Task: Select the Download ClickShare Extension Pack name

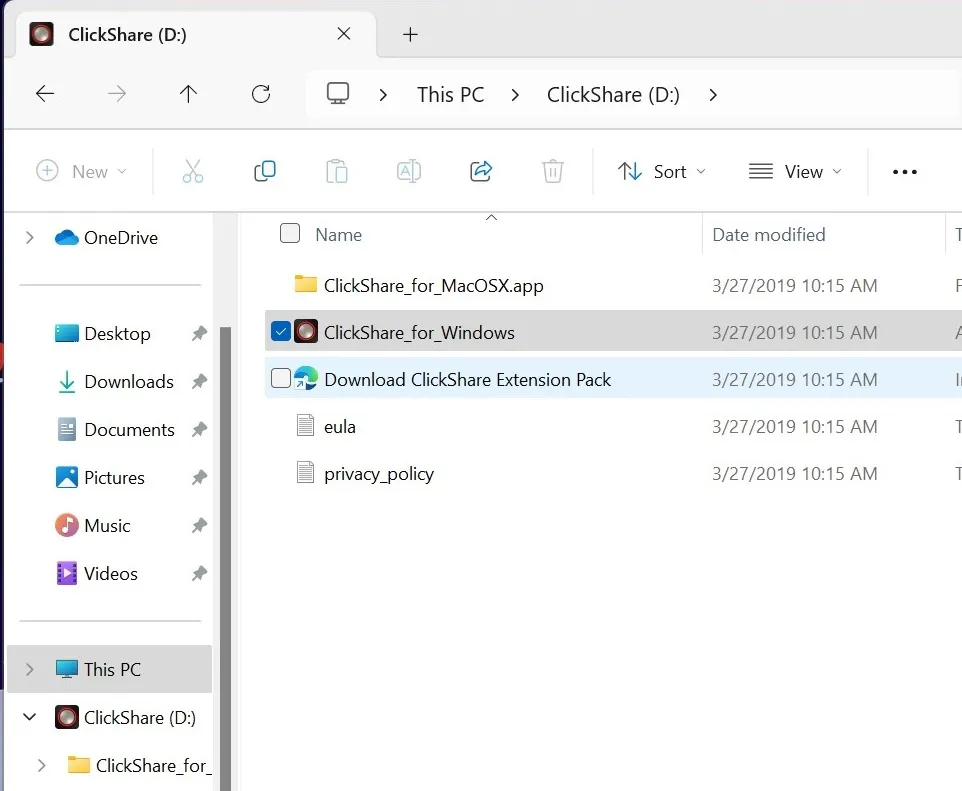Action: coord(467,379)
